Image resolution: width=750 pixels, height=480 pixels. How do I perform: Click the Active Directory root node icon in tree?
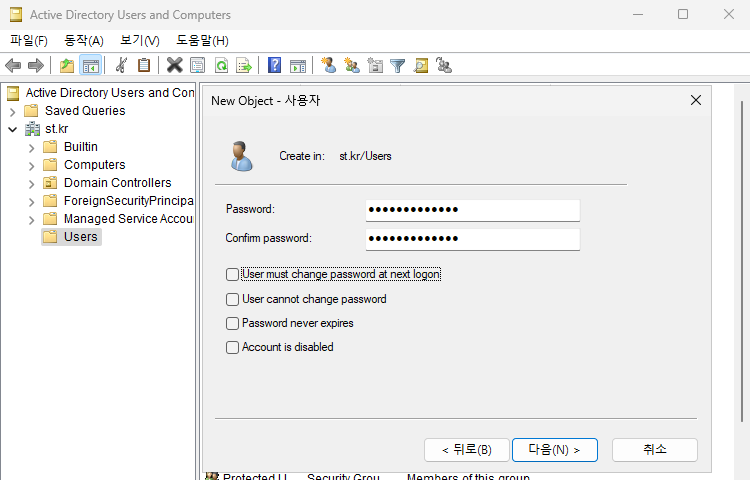click(x=13, y=93)
